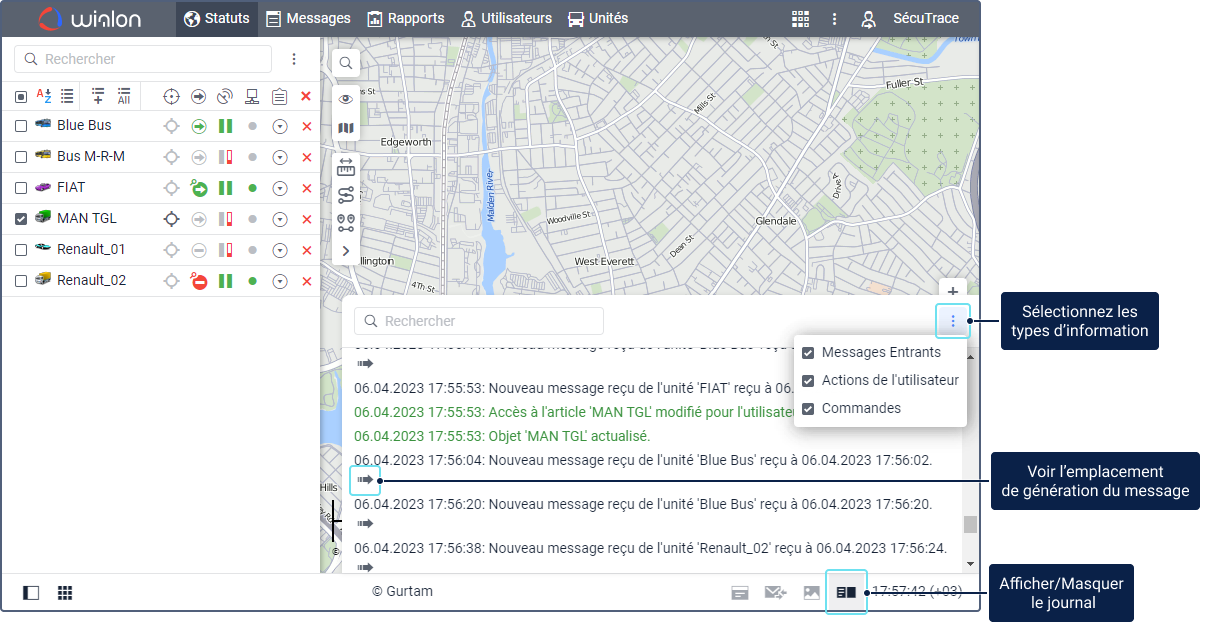This screenshot has height=624, width=1221.
Task: Click the show/hide log icon in bottom bar
Action: click(846, 592)
